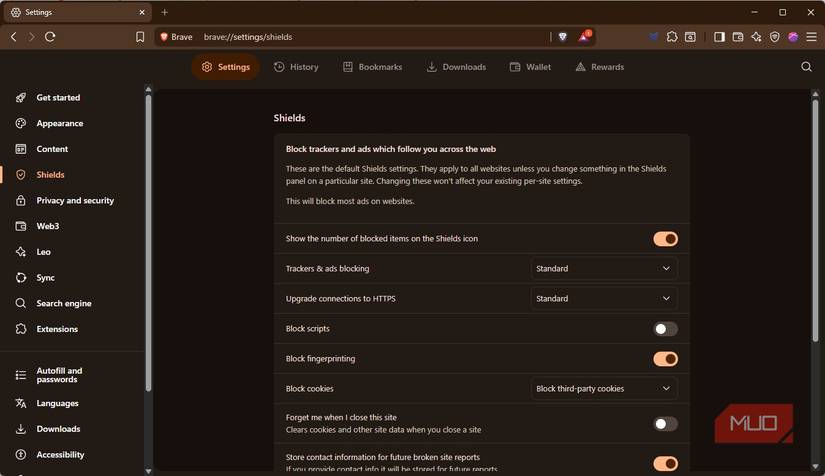Click the settings search magnifier icon
Viewport: 825px width, 476px height.
pyautogui.click(x=806, y=67)
